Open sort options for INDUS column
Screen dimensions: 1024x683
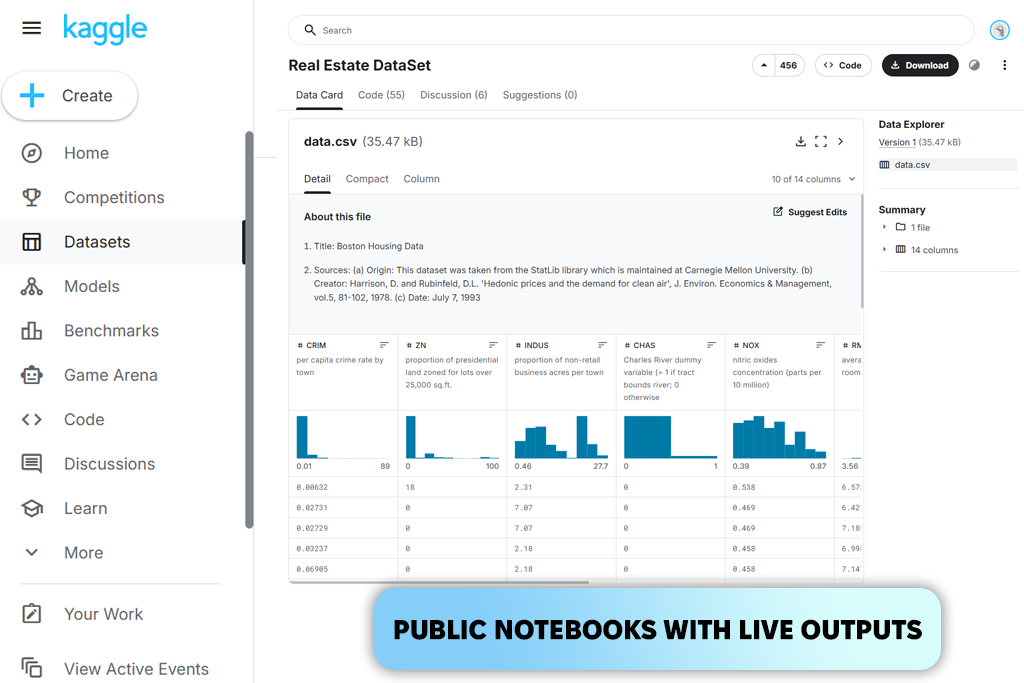point(602,345)
